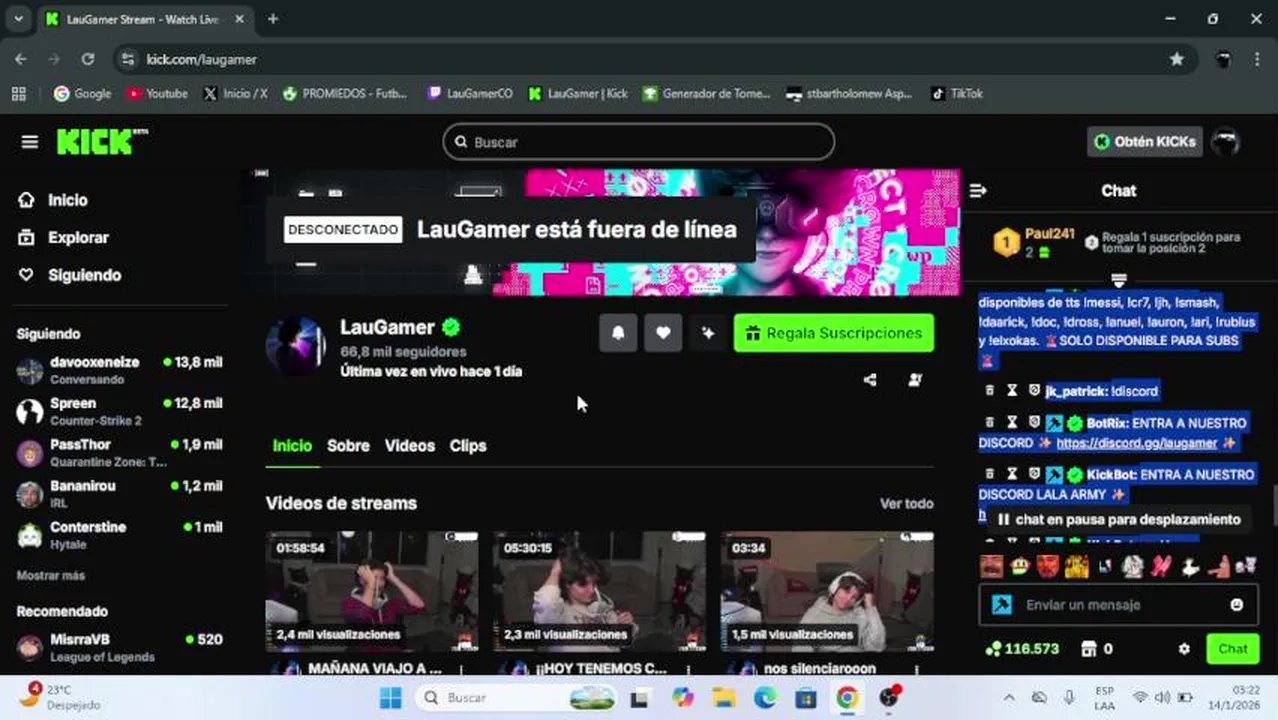Toggle follow heart for LauGamer
1278x720 pixels.
pos(663,333)
